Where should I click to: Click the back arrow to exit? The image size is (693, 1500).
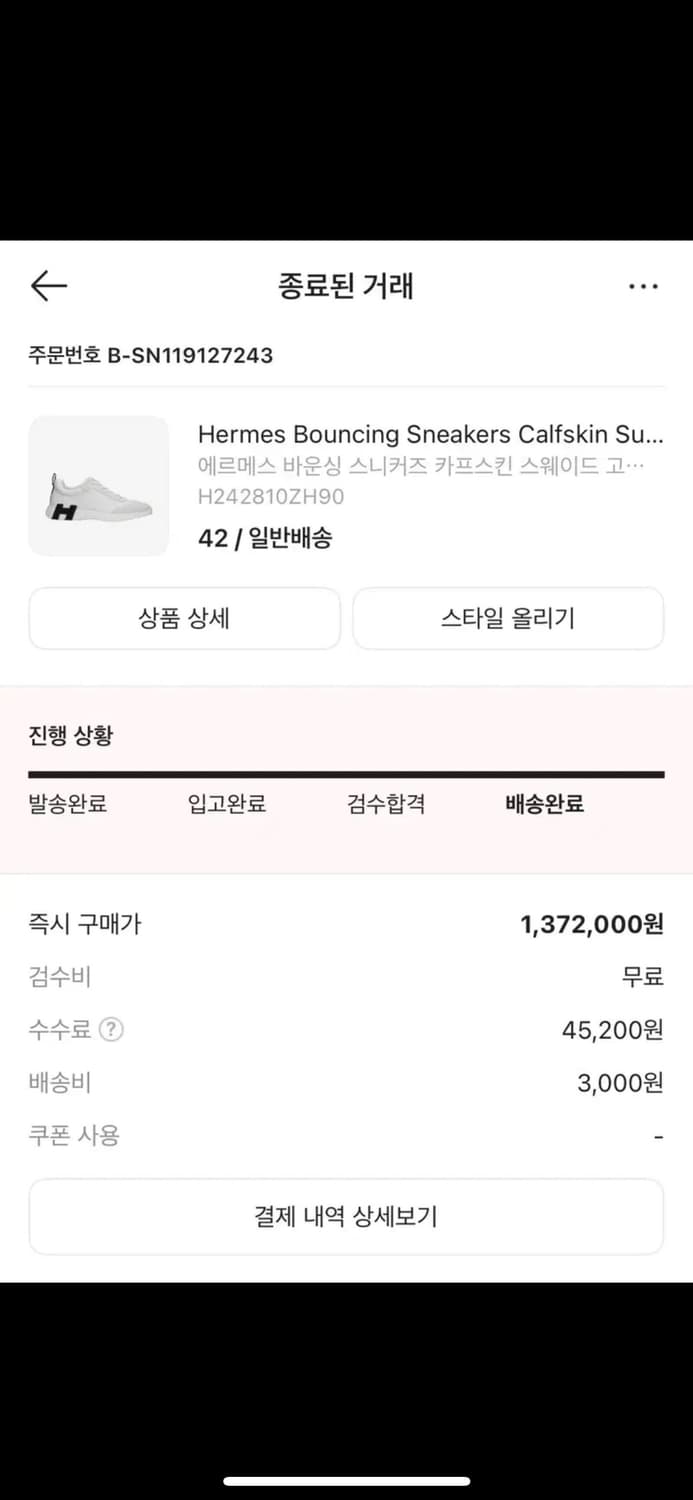click(x=48, y=286)
